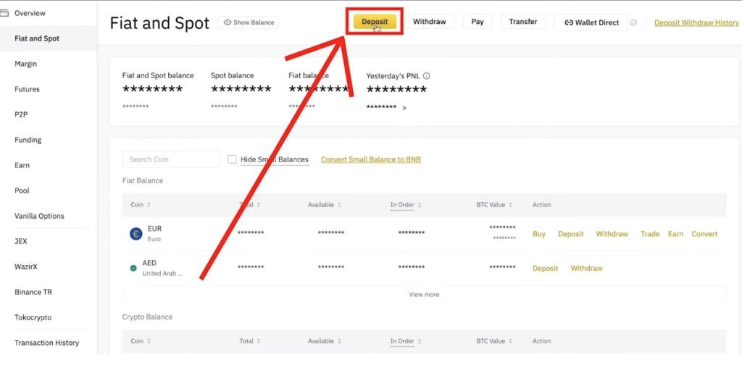Click the Crypto Balance heading text
Screen dimensions: 744x369
click(x=147, y=317)
